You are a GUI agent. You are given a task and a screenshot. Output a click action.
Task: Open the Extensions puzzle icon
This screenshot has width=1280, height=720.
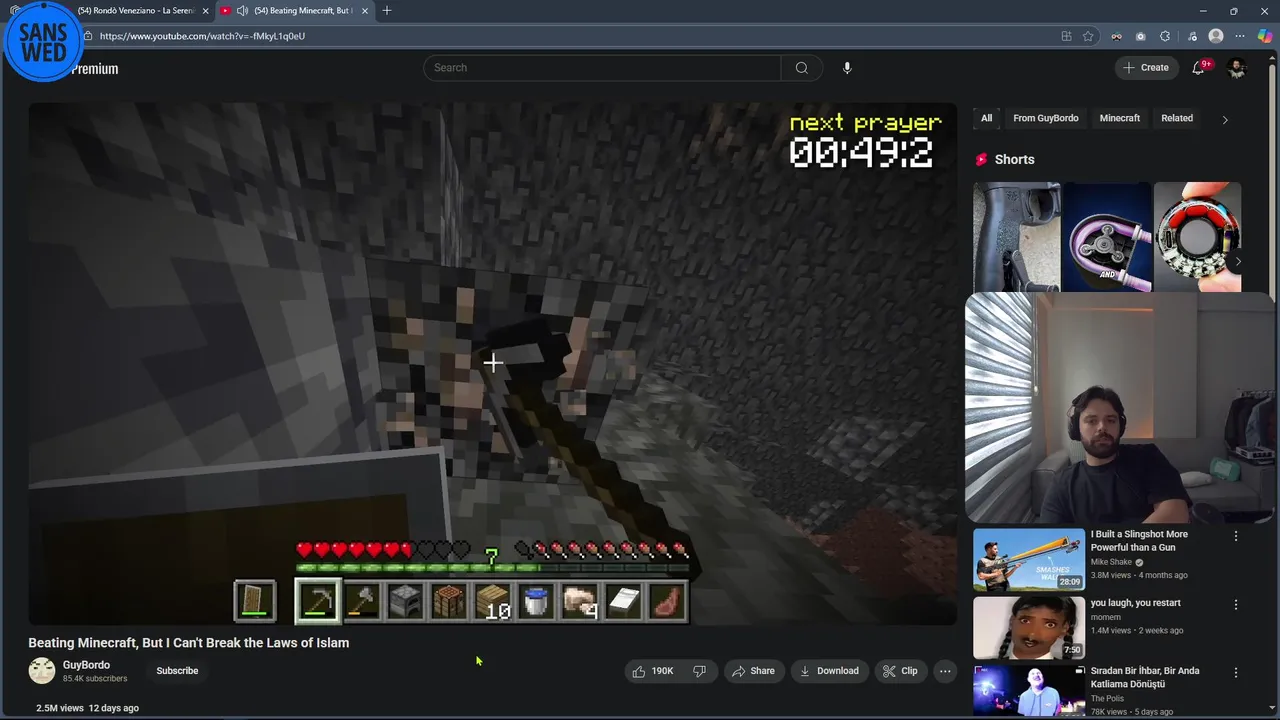(x=1165, y=36)
